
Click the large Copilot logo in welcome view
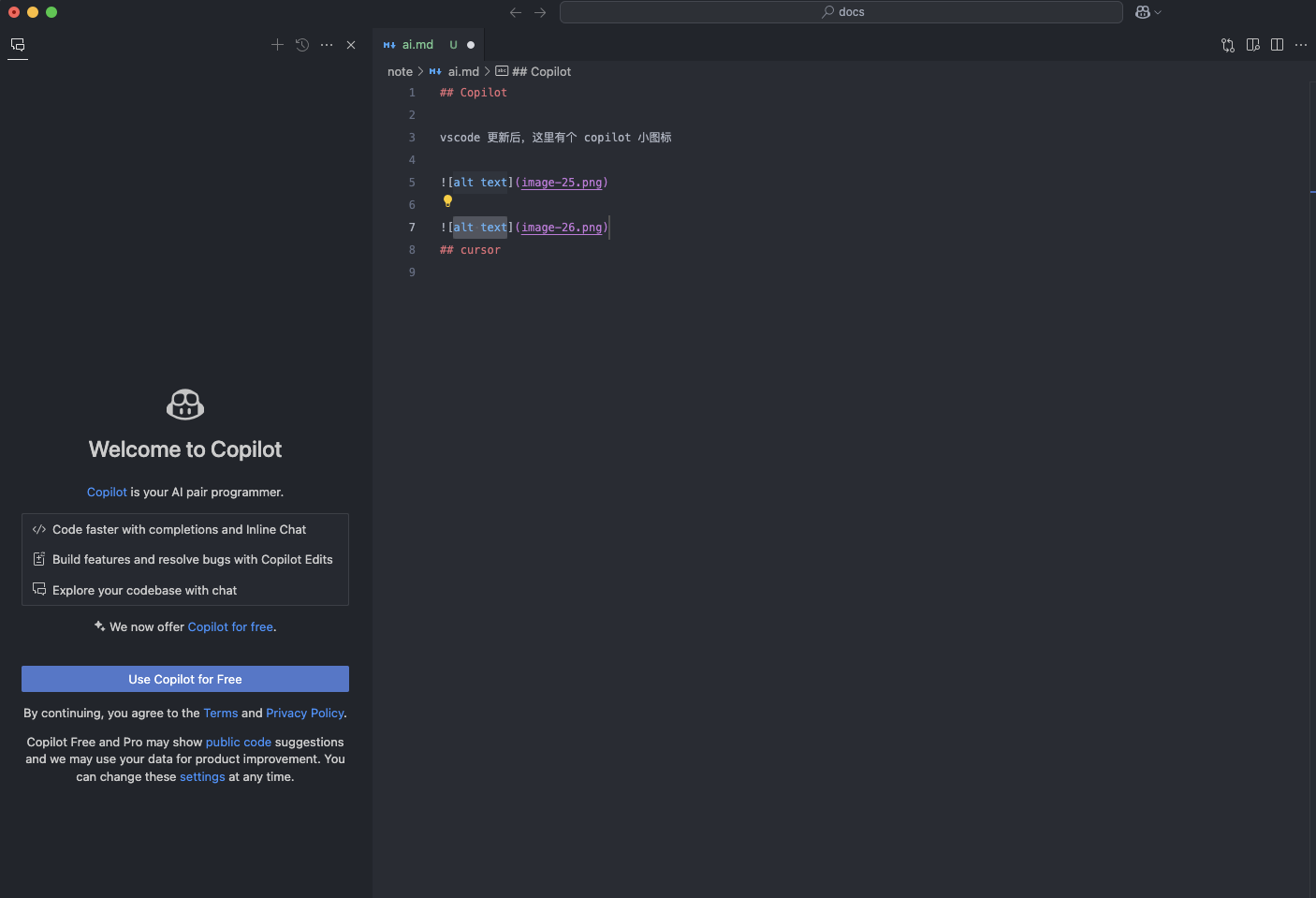pos(185,405)
